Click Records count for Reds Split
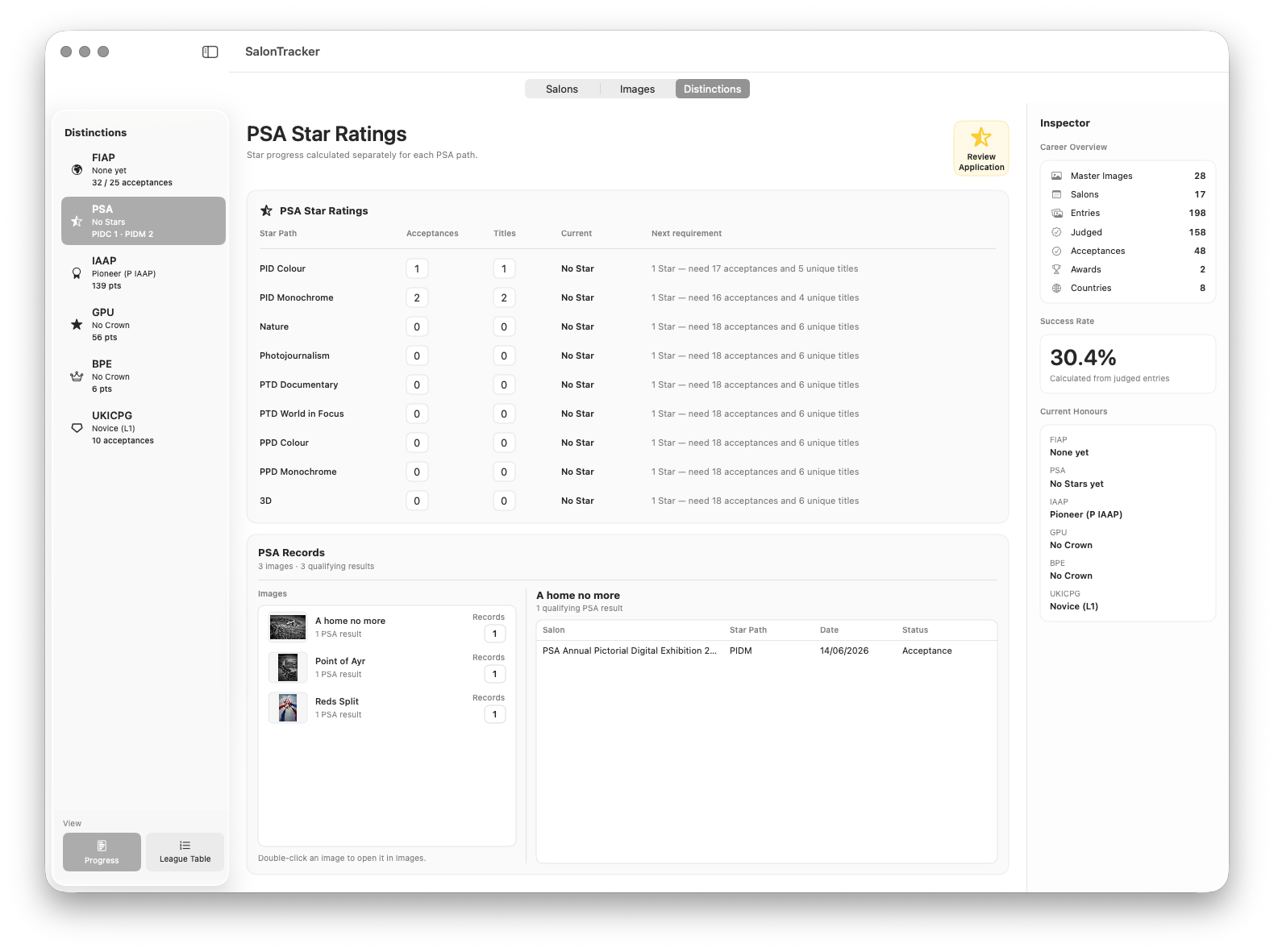 [x=495, y=714]
